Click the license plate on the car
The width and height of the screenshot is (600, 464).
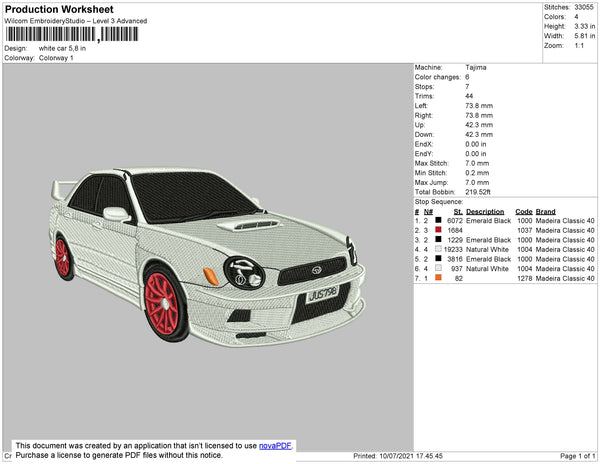[323, 294]
